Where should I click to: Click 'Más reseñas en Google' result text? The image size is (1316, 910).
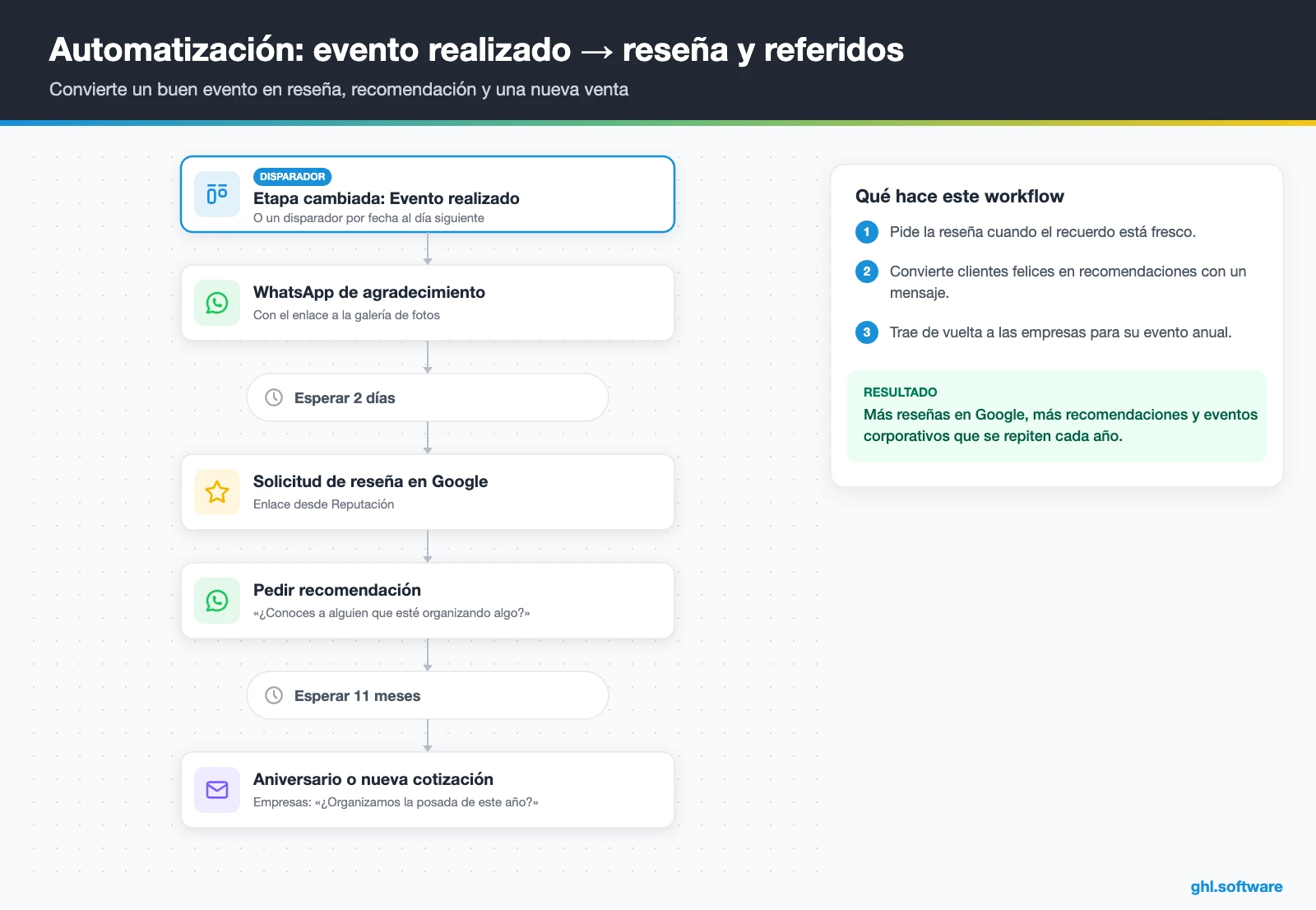[1060, 425]
